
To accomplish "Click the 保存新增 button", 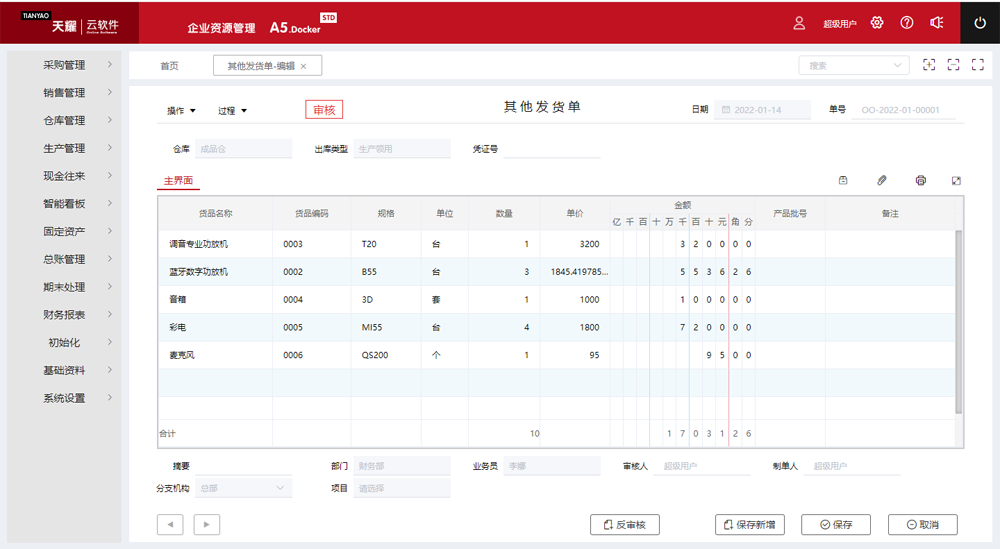I will point(750,525).
